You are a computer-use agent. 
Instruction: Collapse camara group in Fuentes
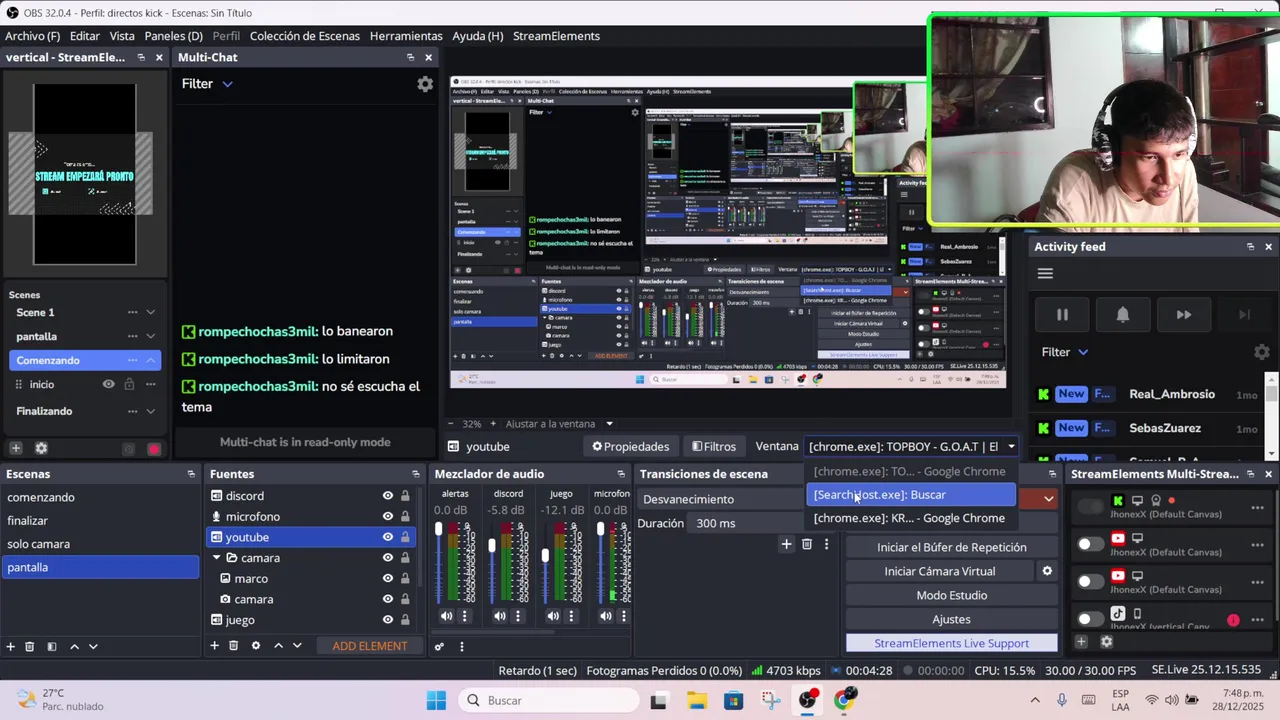(218, 558)
